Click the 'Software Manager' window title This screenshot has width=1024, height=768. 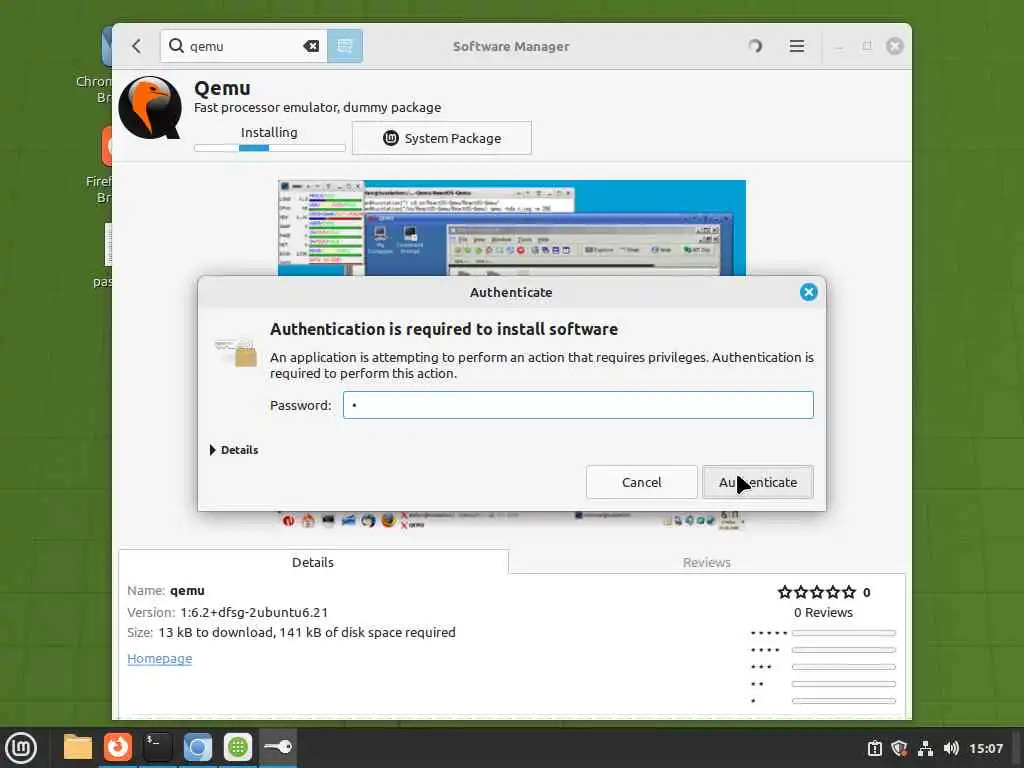coord(511,46)
